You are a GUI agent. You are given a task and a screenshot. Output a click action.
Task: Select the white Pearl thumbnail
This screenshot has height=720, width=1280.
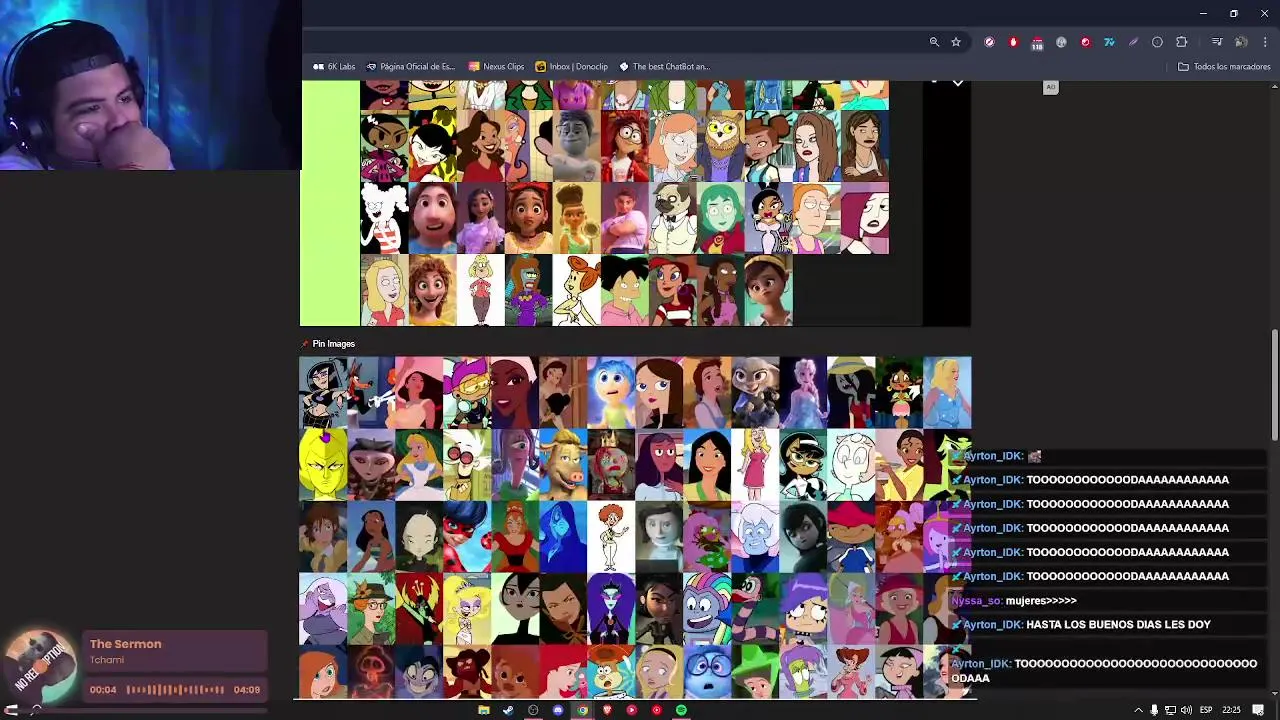(x=851, y=465)
